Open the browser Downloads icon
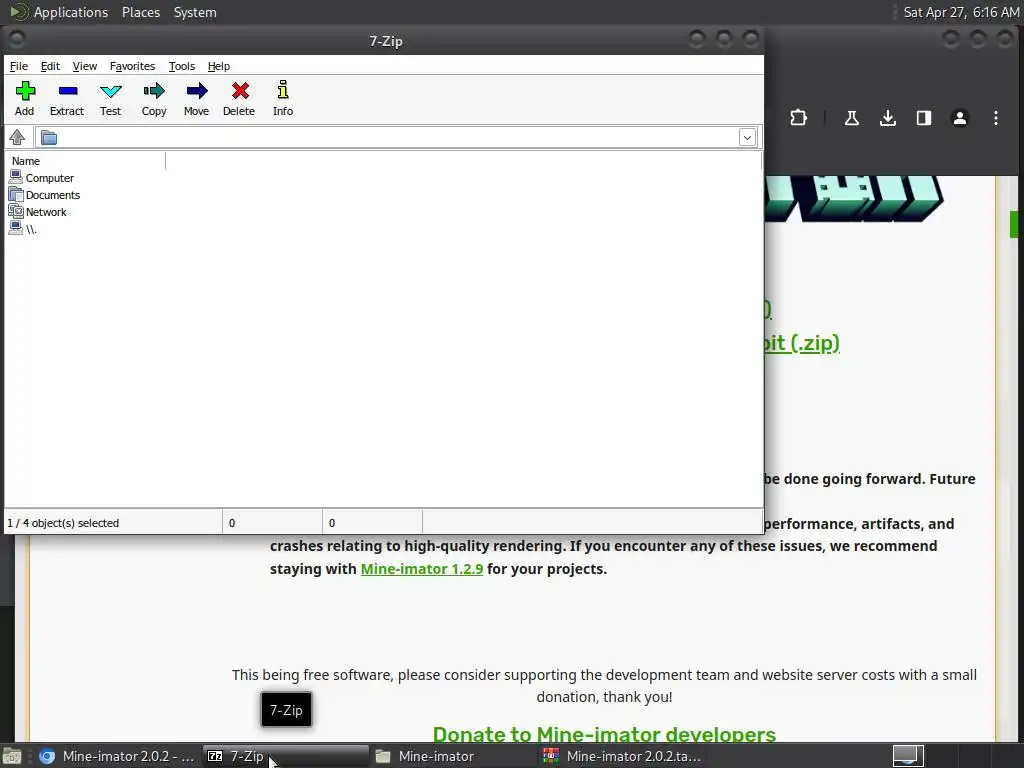Screen dimensions: 1024x768 pyautogui.click(x=888, y=118)
